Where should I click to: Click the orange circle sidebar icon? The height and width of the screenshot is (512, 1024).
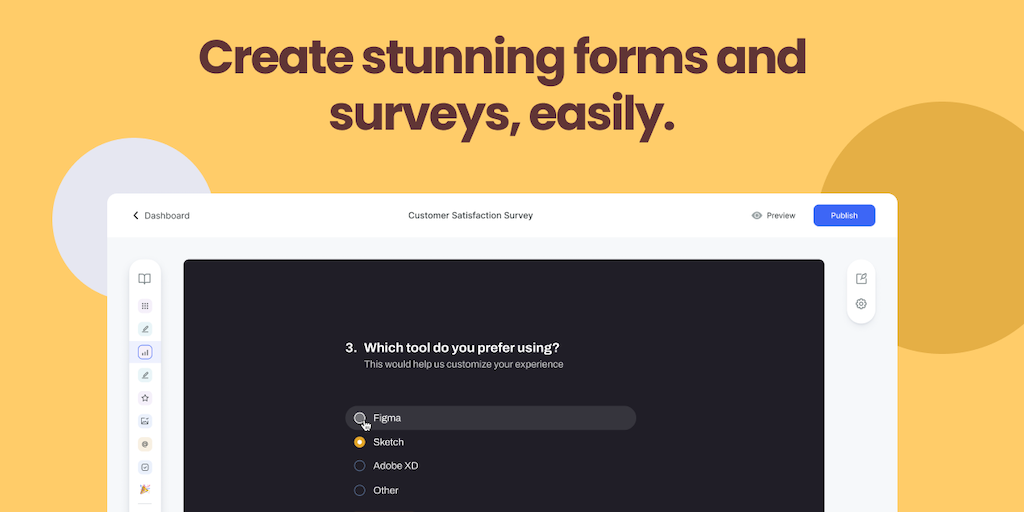click(145, 444)
